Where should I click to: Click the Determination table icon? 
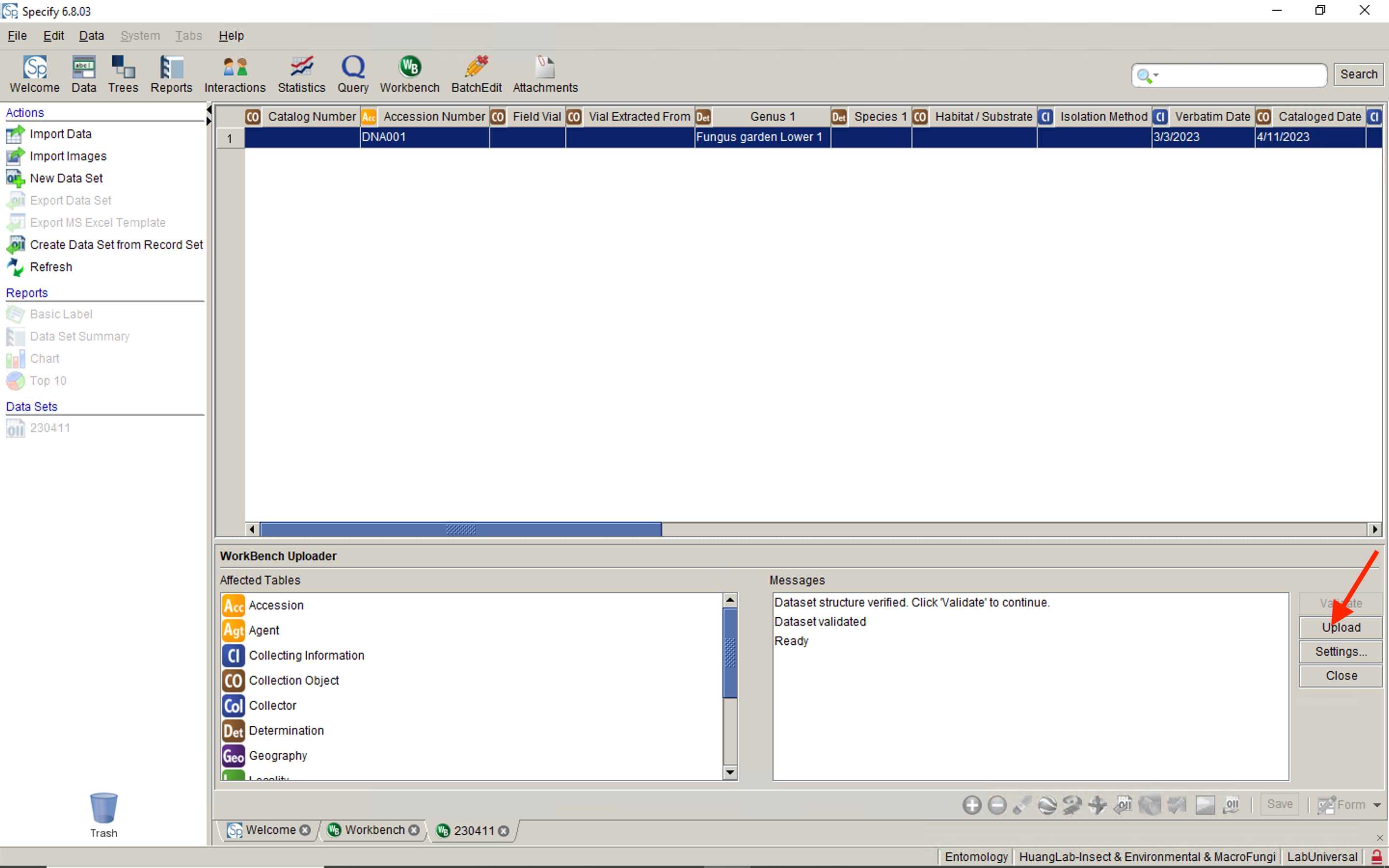point(233,731)
